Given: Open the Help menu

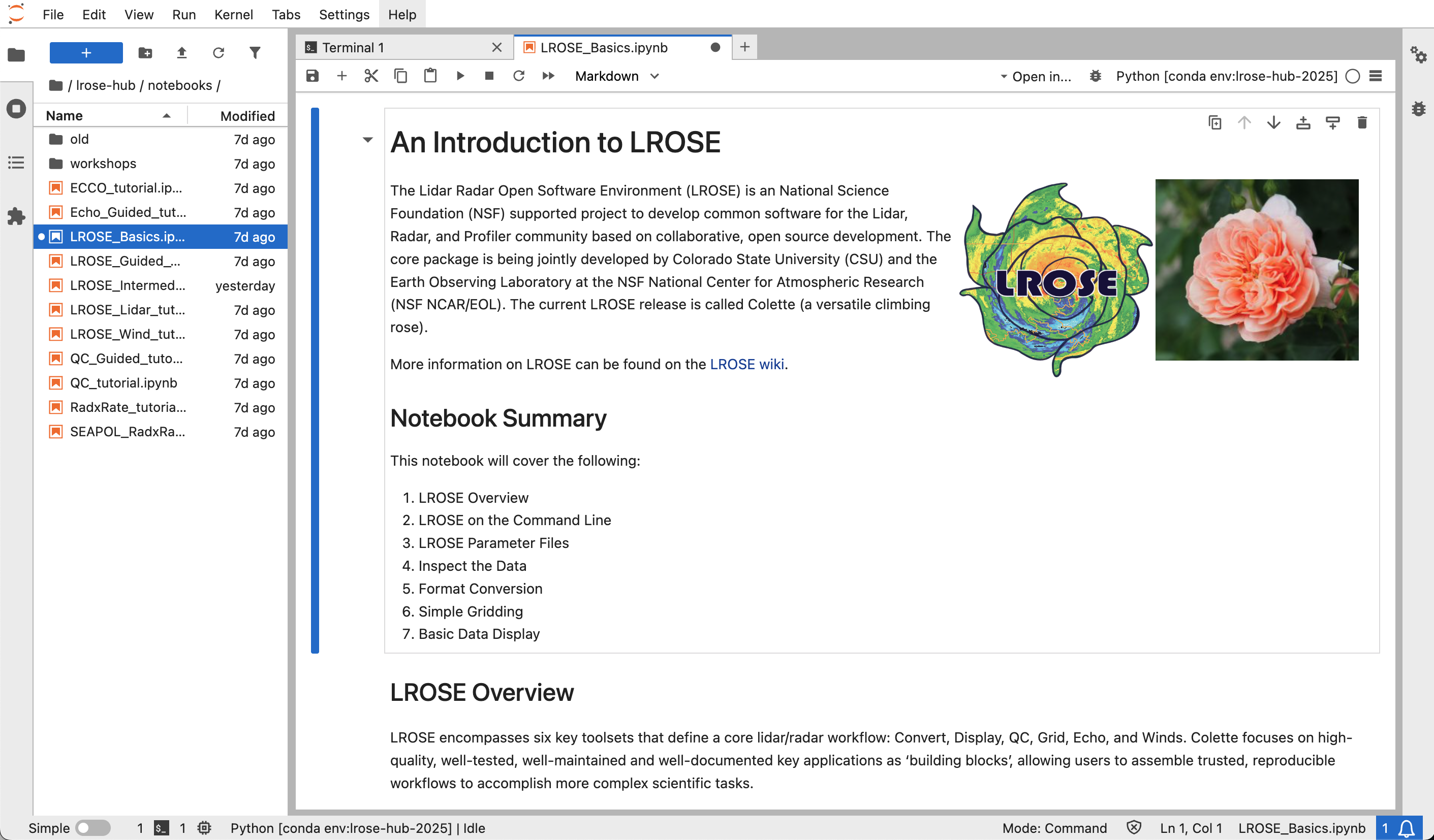Looking at the screenshot, I should tap(402, 14).
